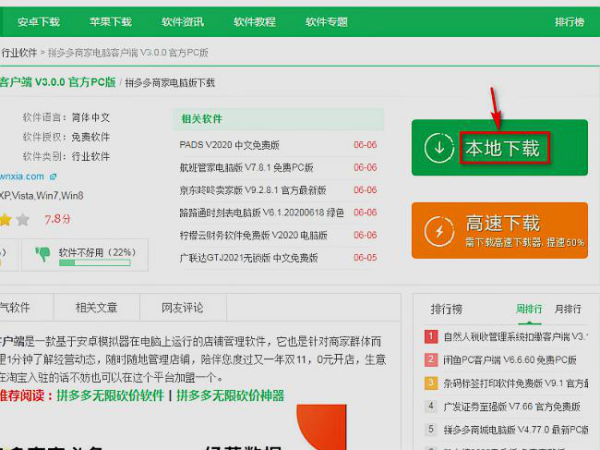600x450 pixels.
Task: Open the 苹果下载 navigation menu
Action: [x=111, y=22]
